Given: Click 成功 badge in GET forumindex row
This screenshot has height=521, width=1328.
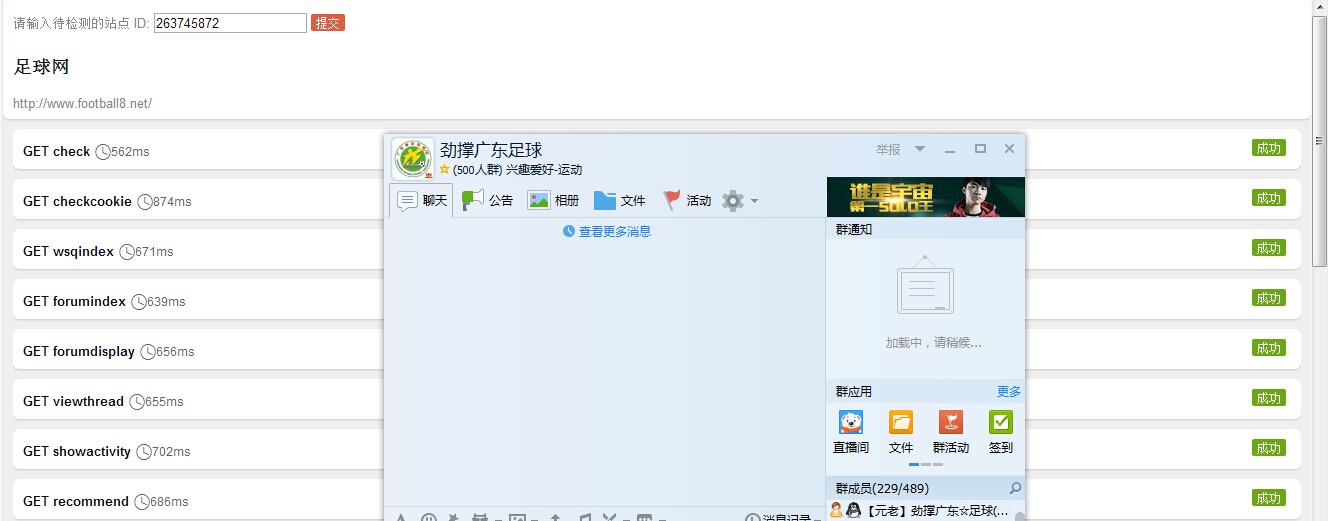Looking at the screenshot, I should pos(1268,298).
